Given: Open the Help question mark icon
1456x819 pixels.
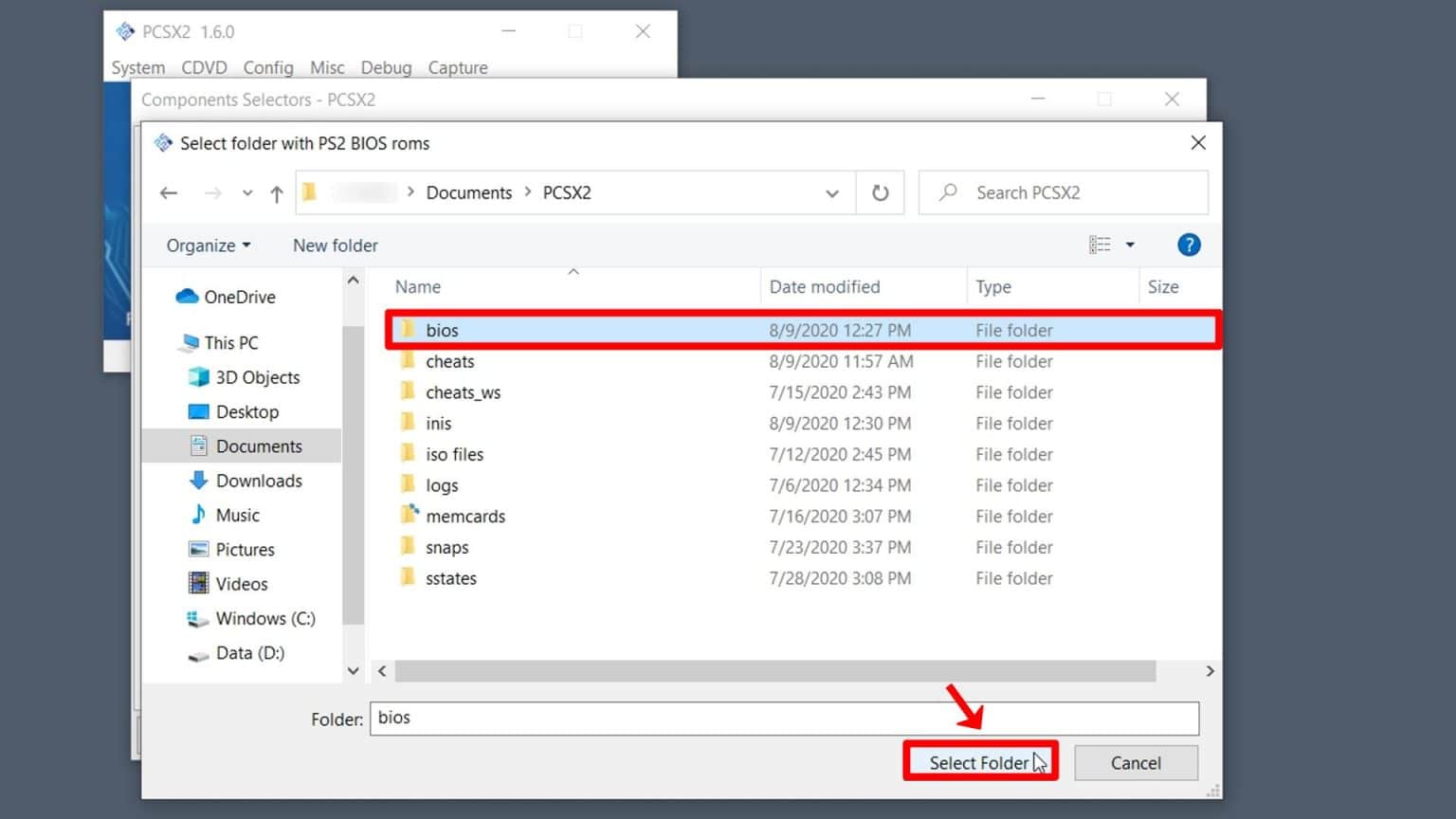Looking at the screenshot, I should click(x=1189, y=245).
